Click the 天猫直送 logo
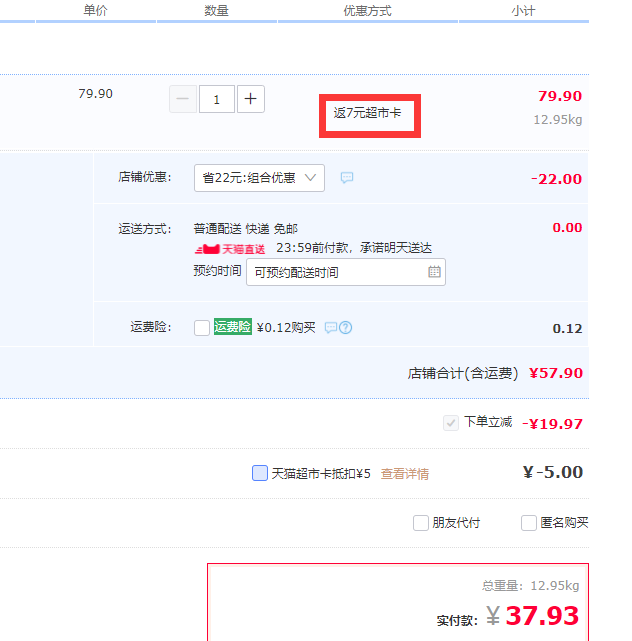The image size is (632, 641). click(231, 248)
